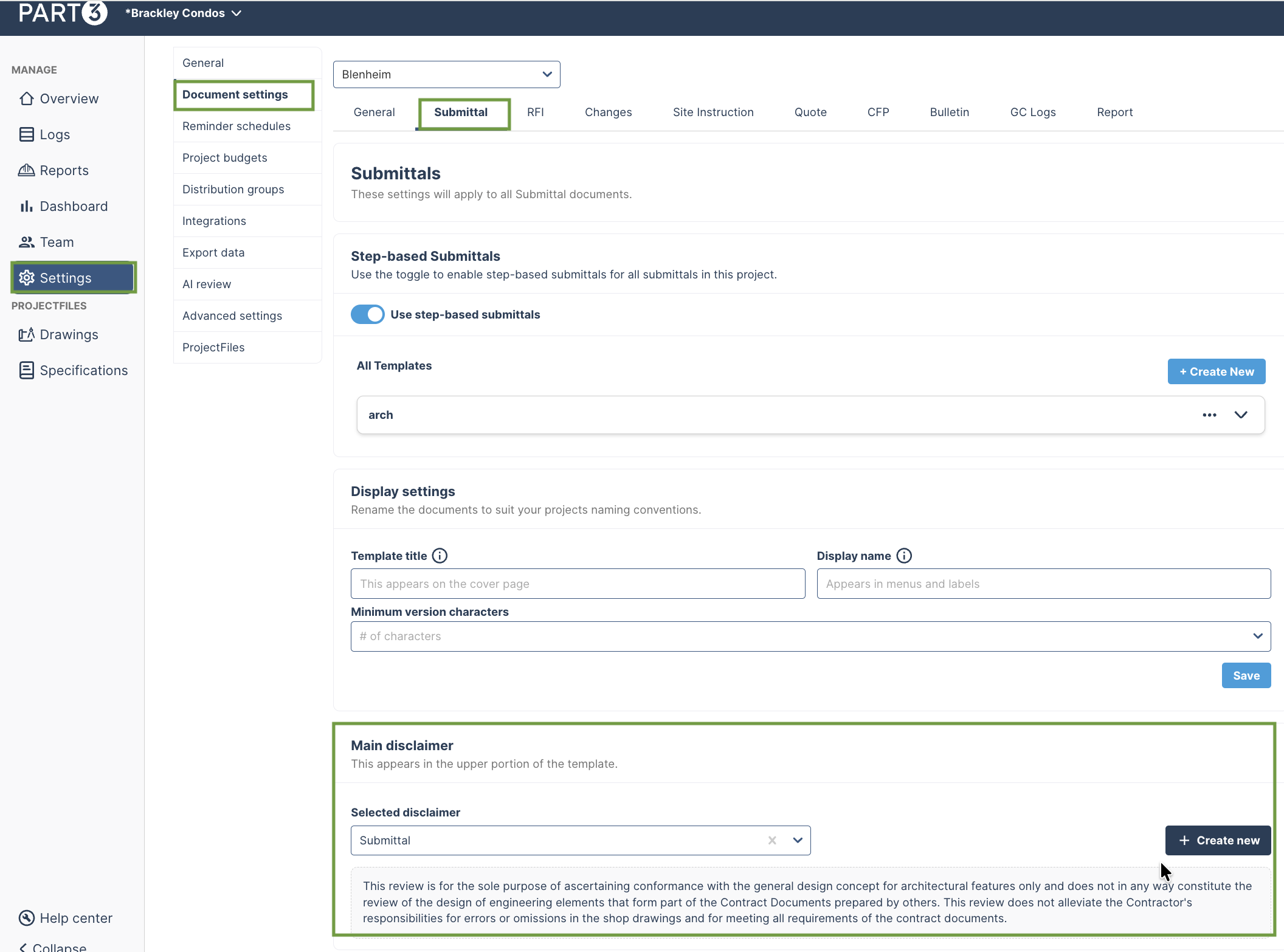The height and width of the screenshot is (952, 1284).
Task: Click the Create New template button
Action: 1217,371
